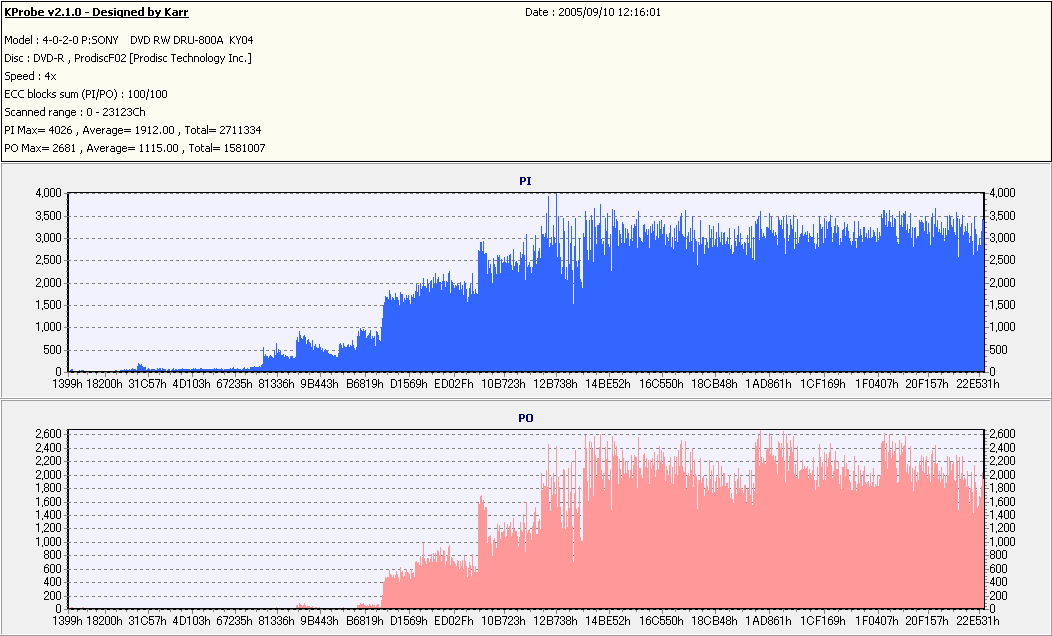Select the 31C57h label under the PI chart
Image resolution: width=1052 pixels, height=636 pixels.
(x=147, y=384)
